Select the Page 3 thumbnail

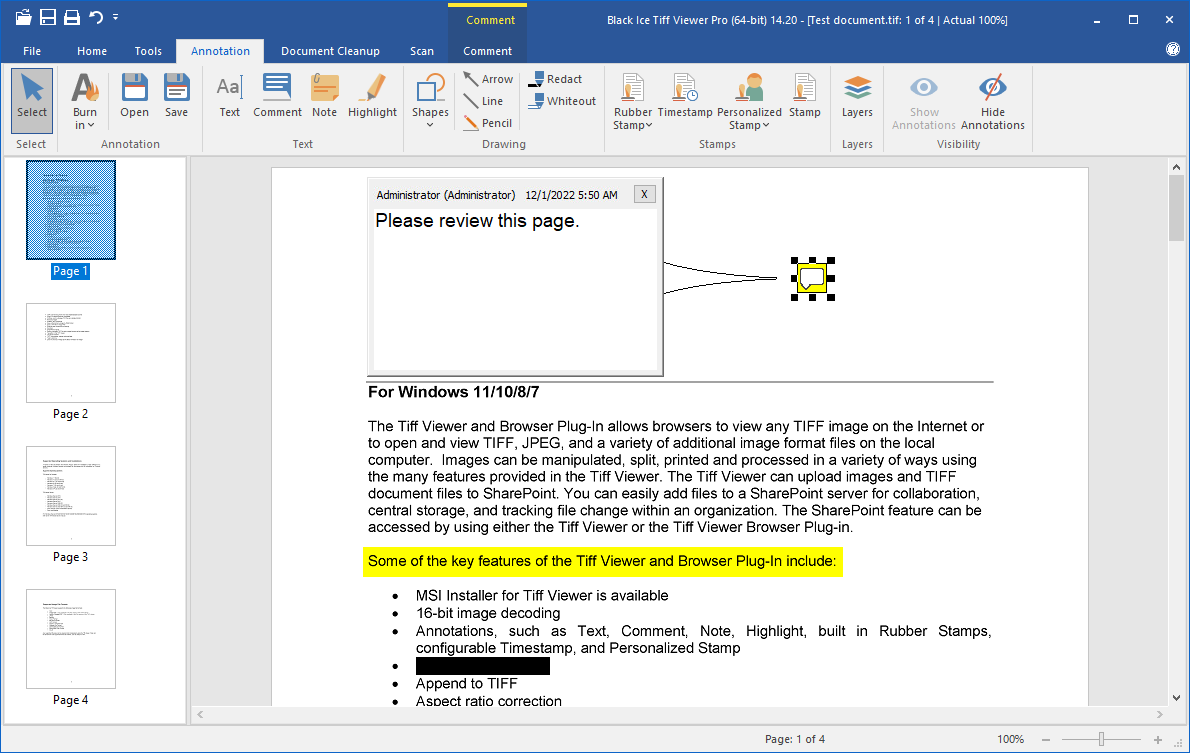[x=71, y=497]
